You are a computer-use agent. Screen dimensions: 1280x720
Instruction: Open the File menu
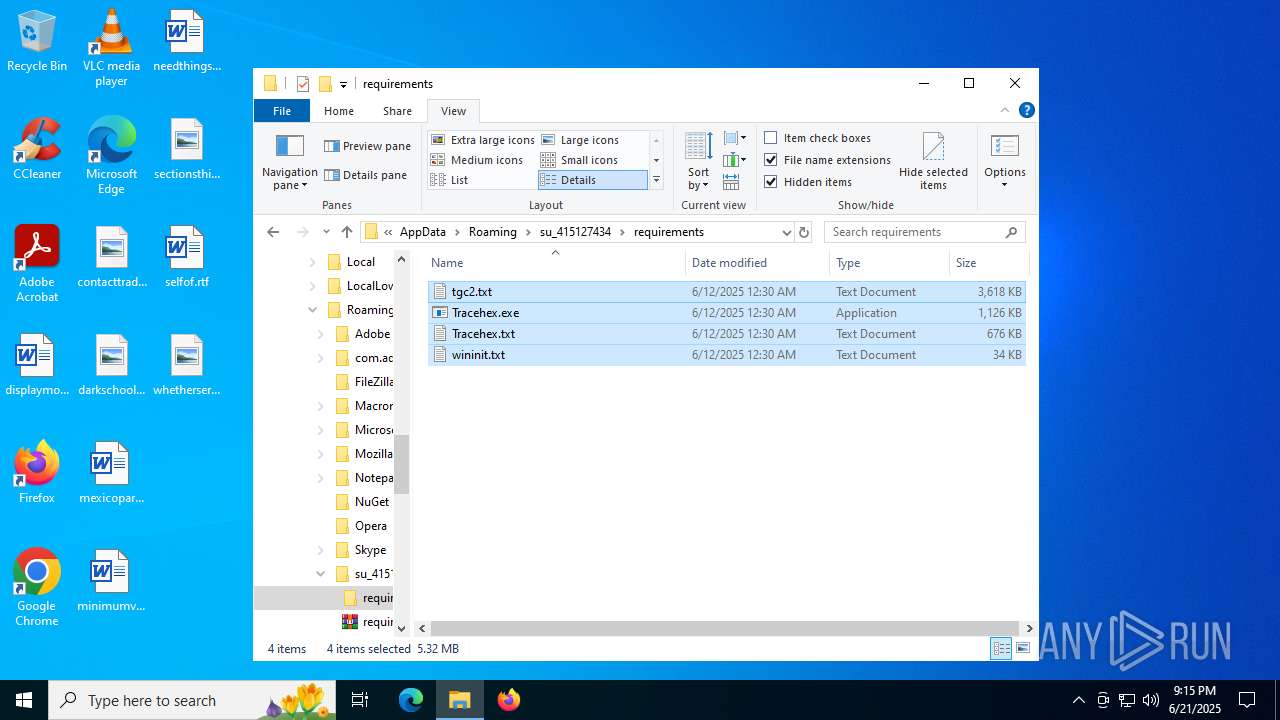[282, 111]
